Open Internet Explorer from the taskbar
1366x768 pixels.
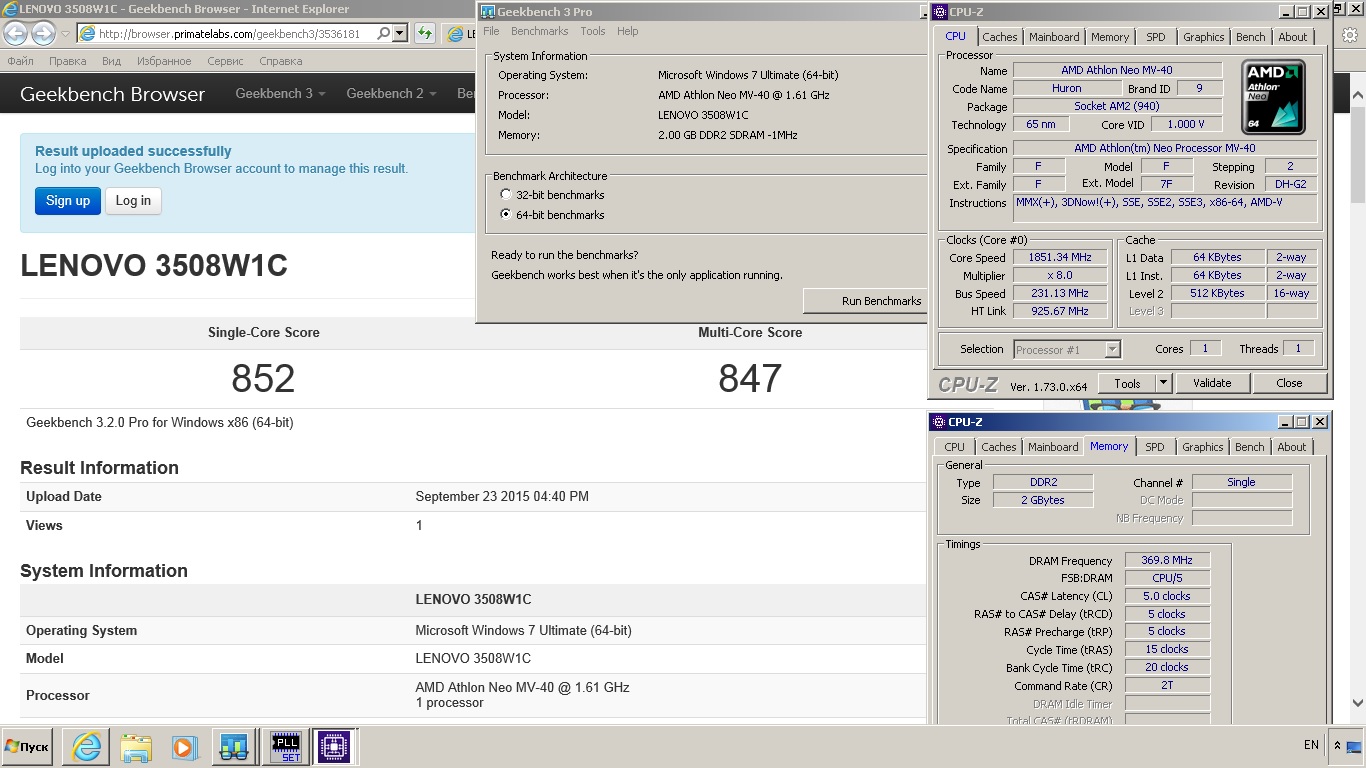(87, 747)
